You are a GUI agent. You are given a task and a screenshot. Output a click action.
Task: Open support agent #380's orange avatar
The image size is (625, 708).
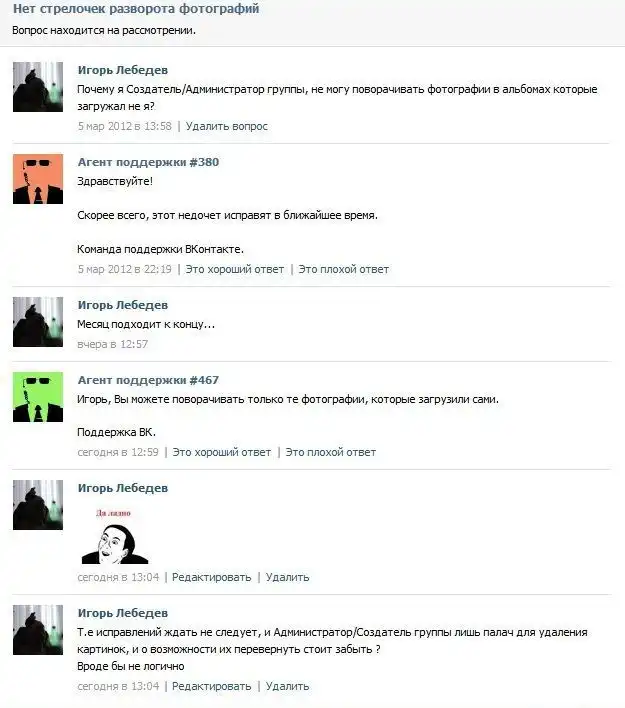38,179
